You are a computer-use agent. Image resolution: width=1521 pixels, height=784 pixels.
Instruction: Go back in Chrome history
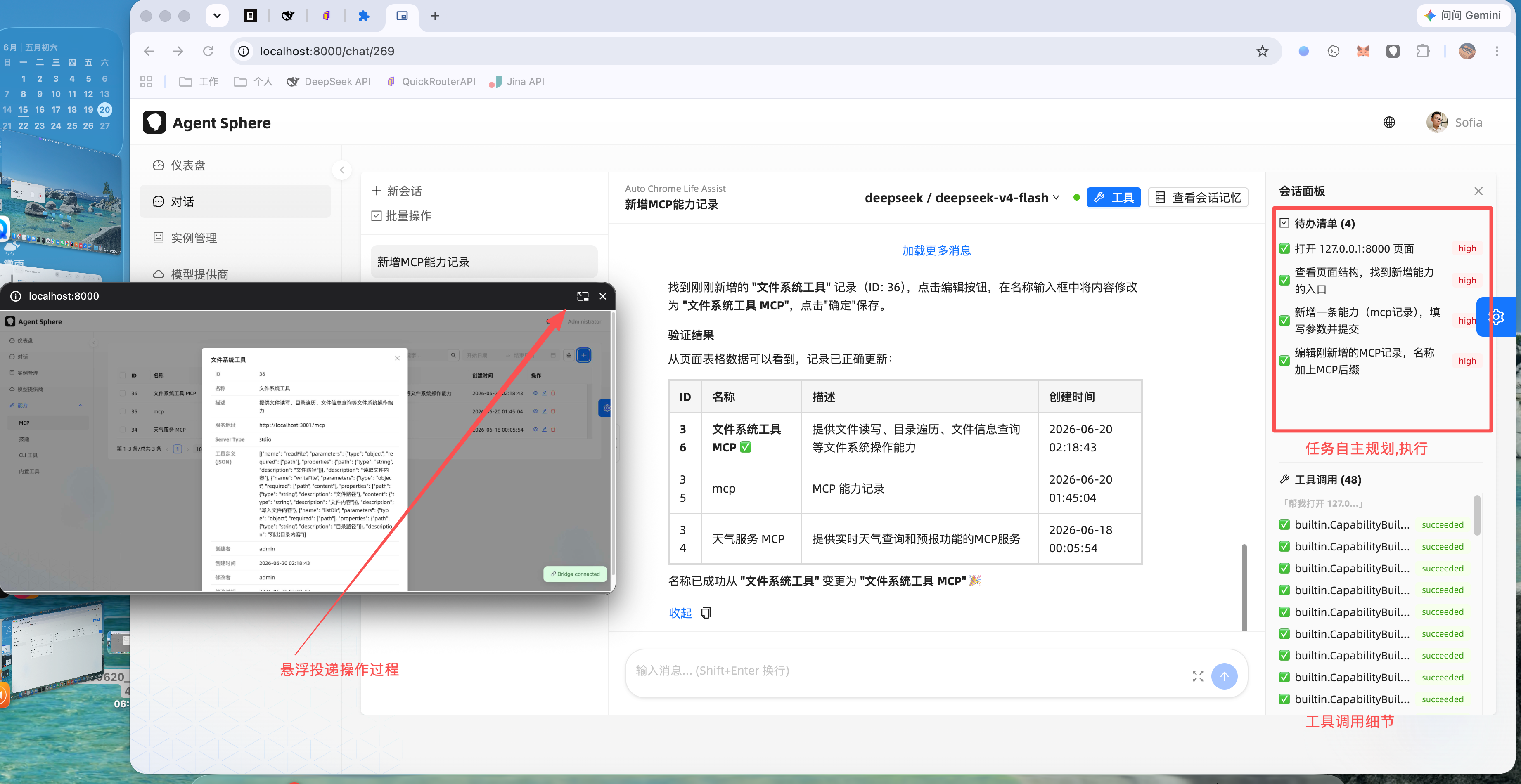click(x=149, y=51)
